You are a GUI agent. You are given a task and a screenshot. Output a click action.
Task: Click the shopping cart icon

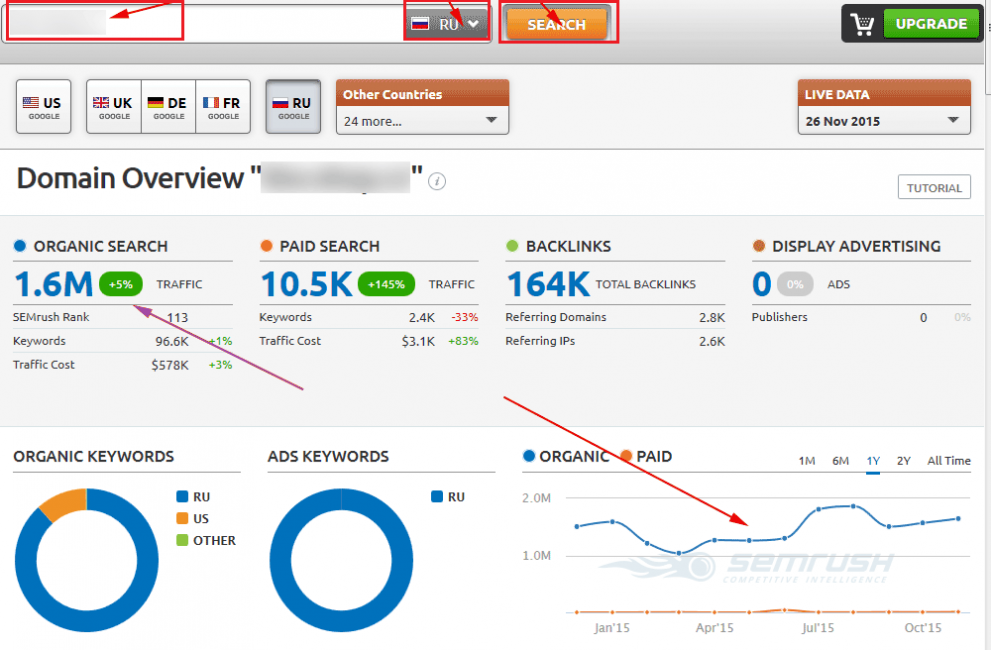[x=862, y=24]
